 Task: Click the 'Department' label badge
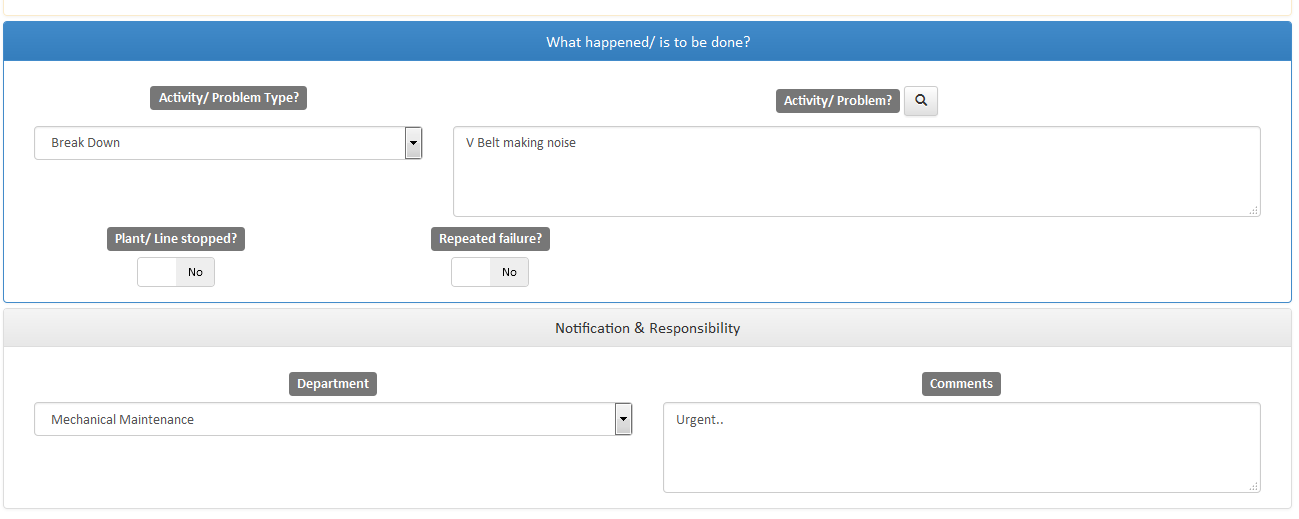click(x=333, y=384)
